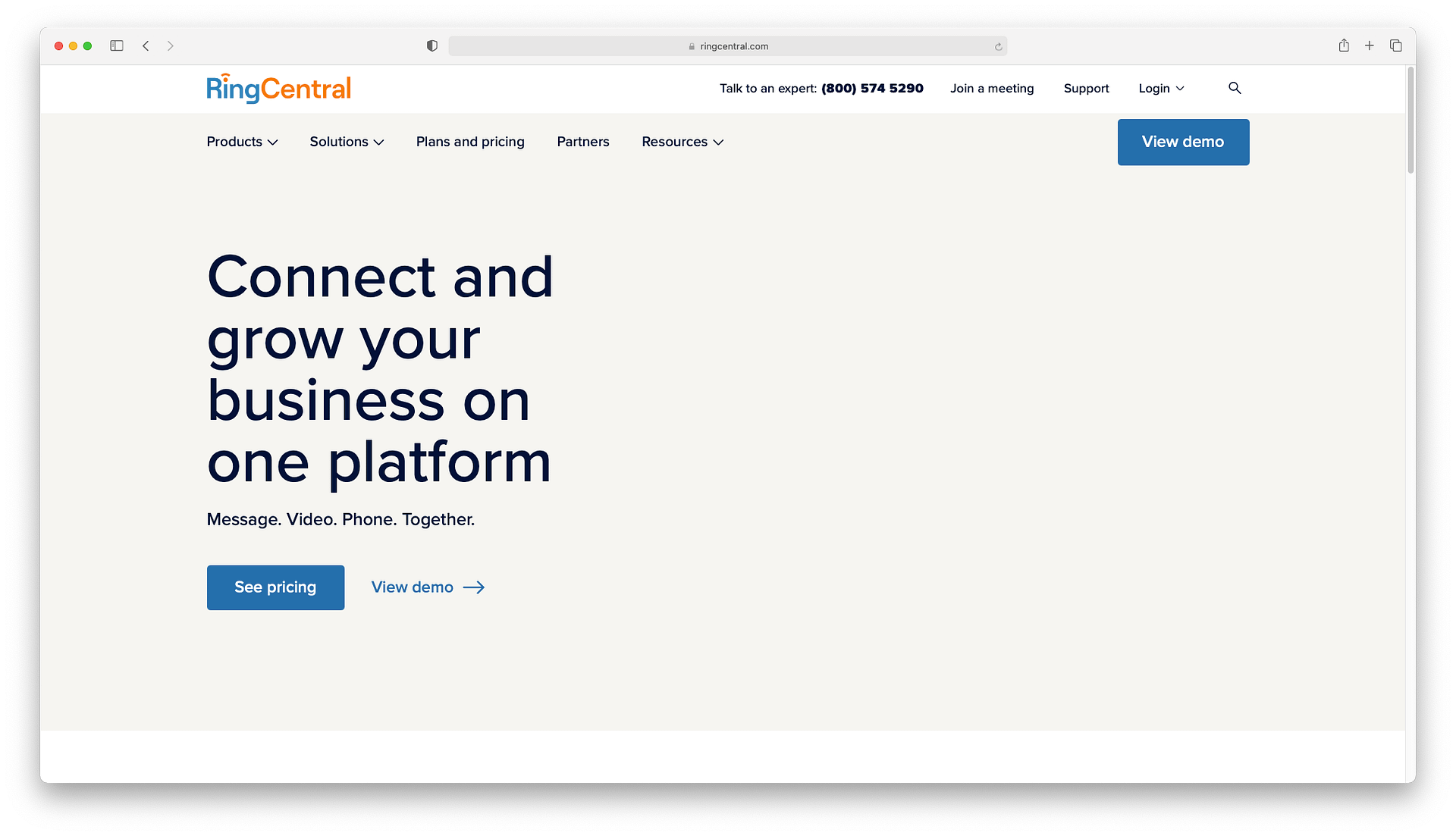The width and height of the screenshot is (1456, 836).
Task: Click the View demo button in the header
Action: click(1183, 142)
